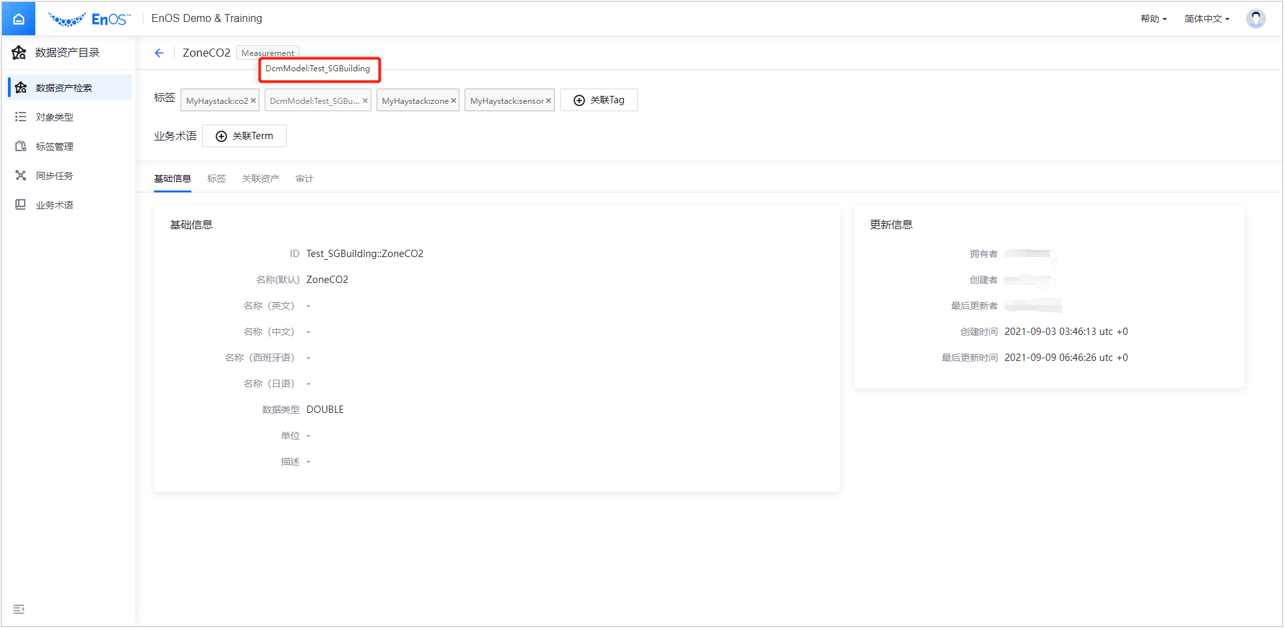
Task: Switch to the 标签 tab
Action: (216, 179)
